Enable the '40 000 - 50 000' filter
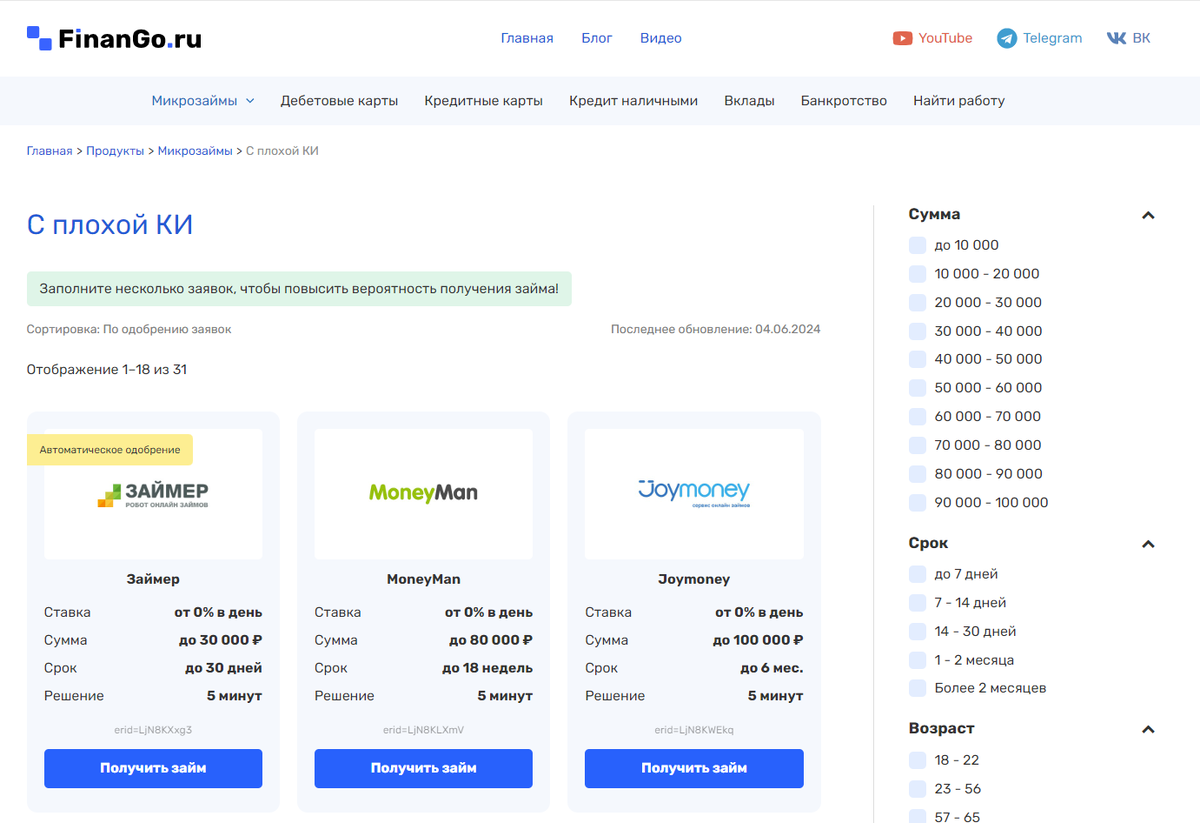Screen dimensions: 1200x823 coord(917,359)
